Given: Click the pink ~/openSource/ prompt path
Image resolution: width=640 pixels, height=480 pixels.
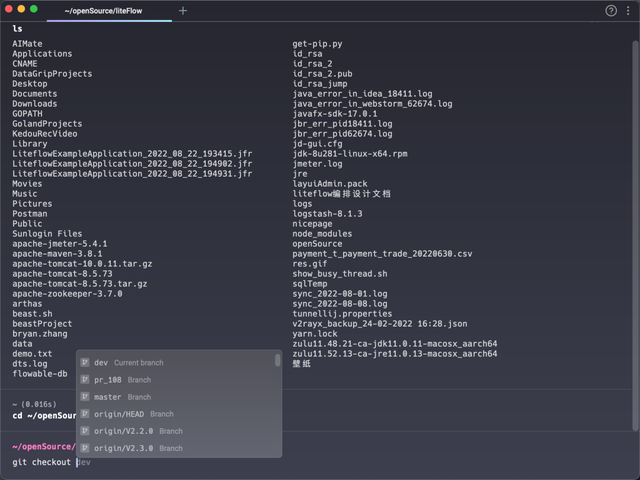Looking at the screenshot, I should [x=44, y=446].
